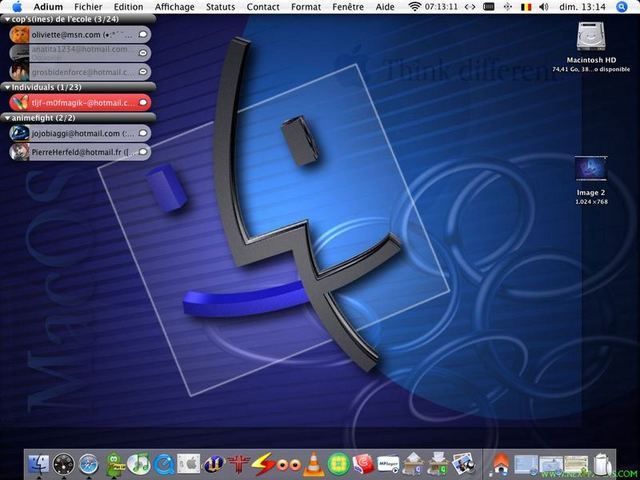
Task: Select contact PierreHerfeld@hotmail.fr
Action: tap(80, 152)
